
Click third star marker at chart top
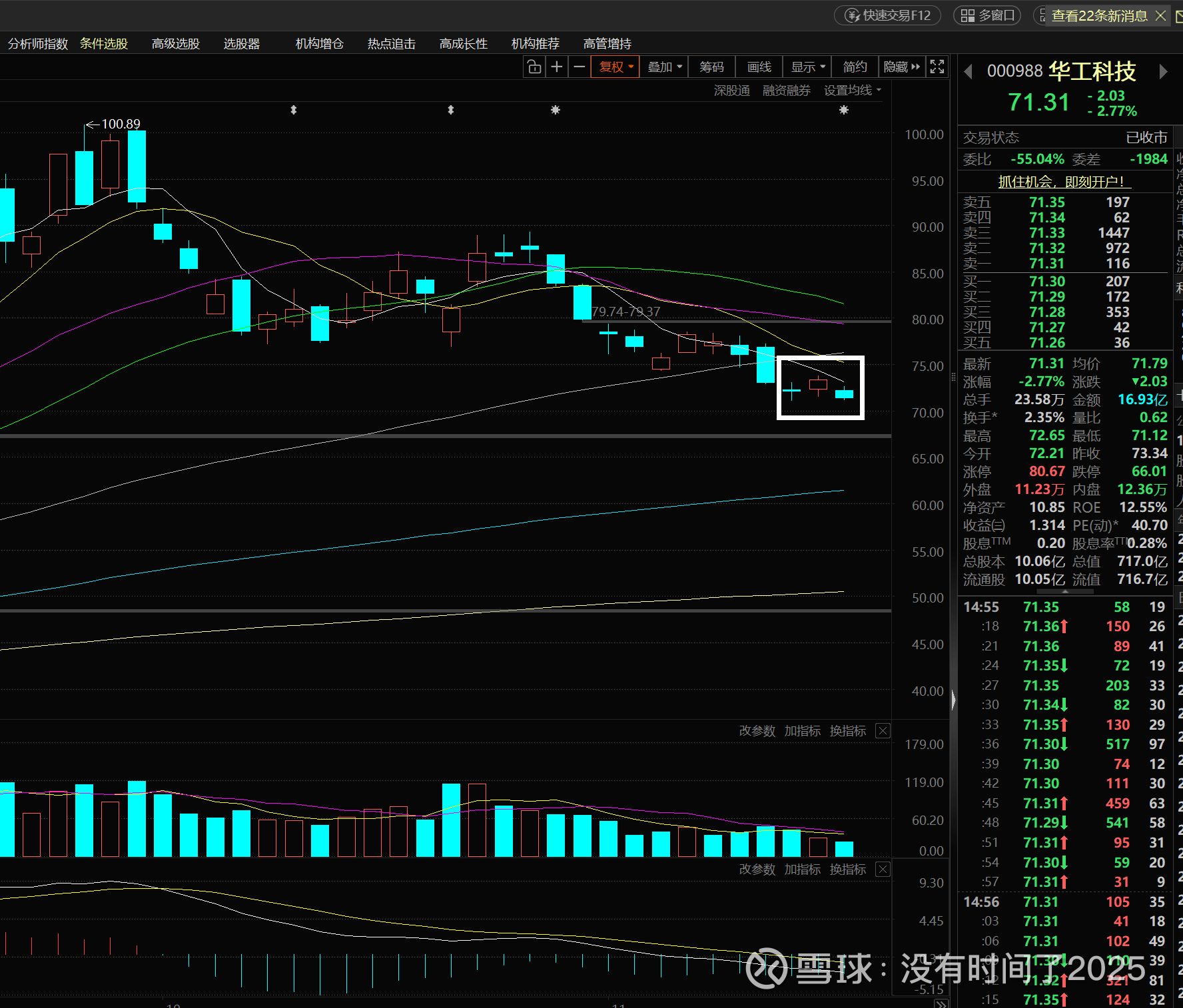click(x=556, y=110)
